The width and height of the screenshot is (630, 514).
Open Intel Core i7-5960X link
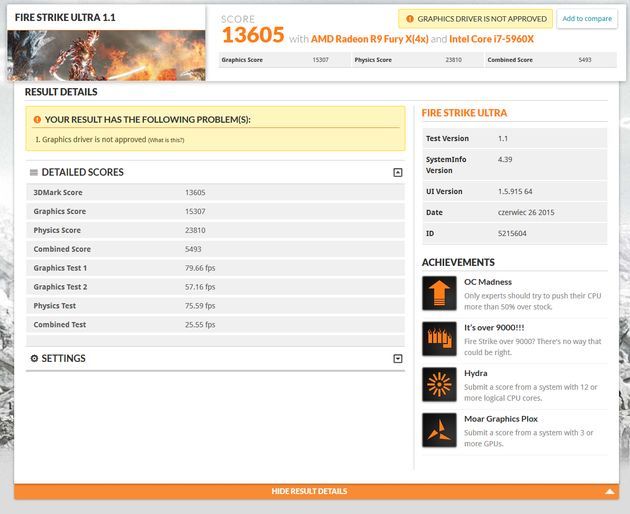[x=491, y=39]
